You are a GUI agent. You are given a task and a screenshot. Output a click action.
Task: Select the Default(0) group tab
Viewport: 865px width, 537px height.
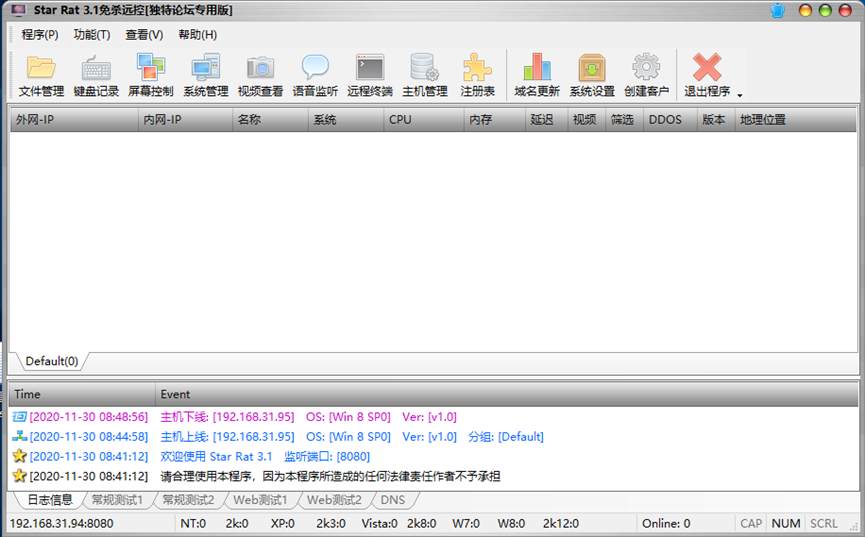click(52, 361)
